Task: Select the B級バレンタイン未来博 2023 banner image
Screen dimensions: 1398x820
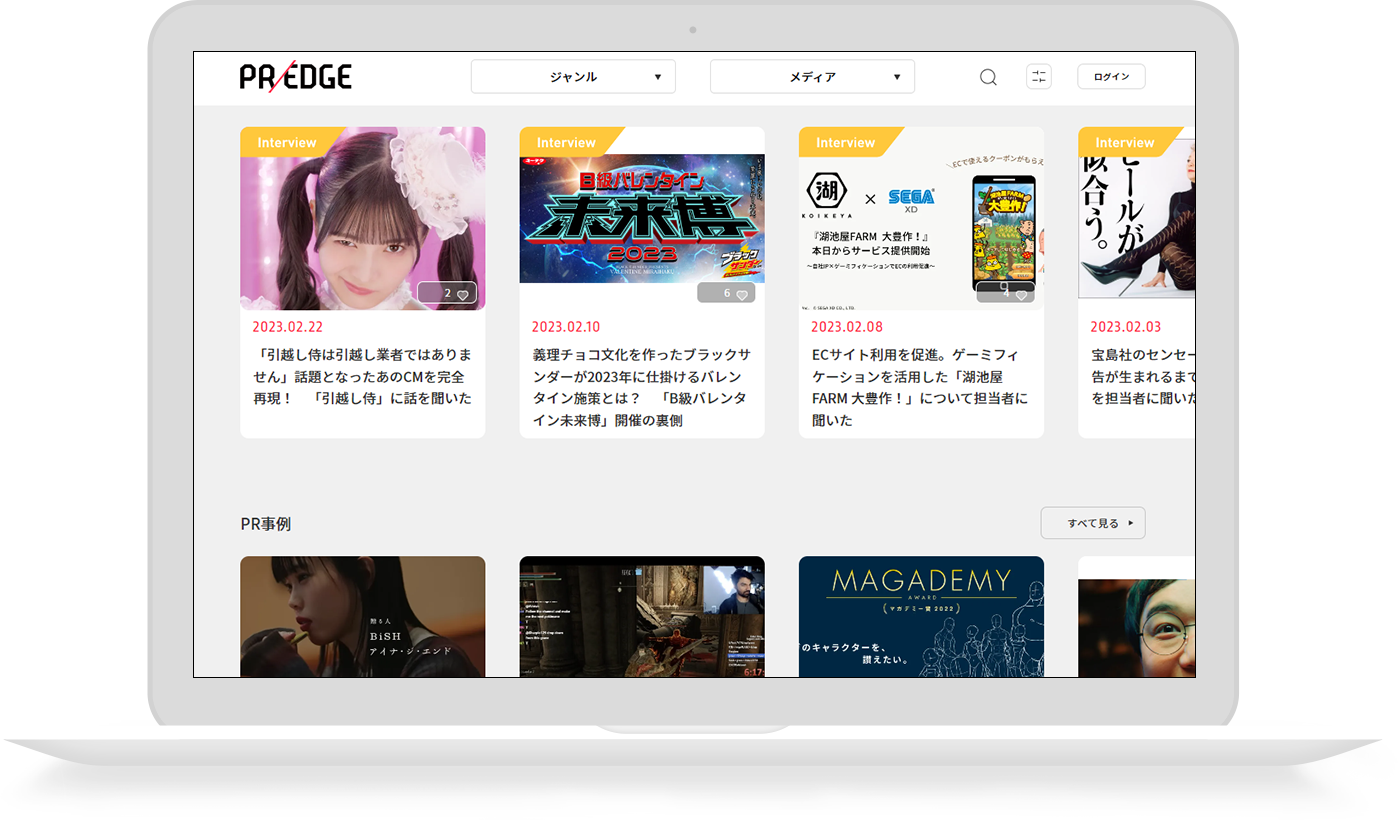Action: click(x=642, y=218)
